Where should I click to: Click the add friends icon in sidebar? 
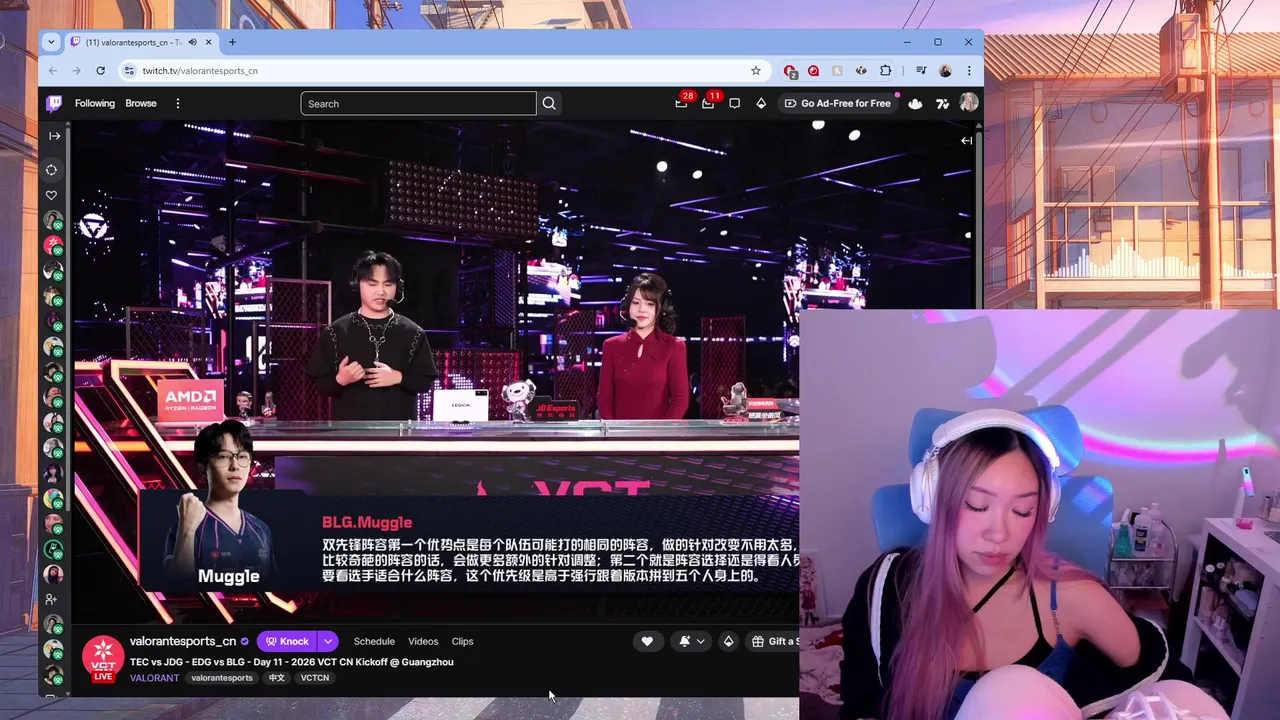tap(52, 599)
